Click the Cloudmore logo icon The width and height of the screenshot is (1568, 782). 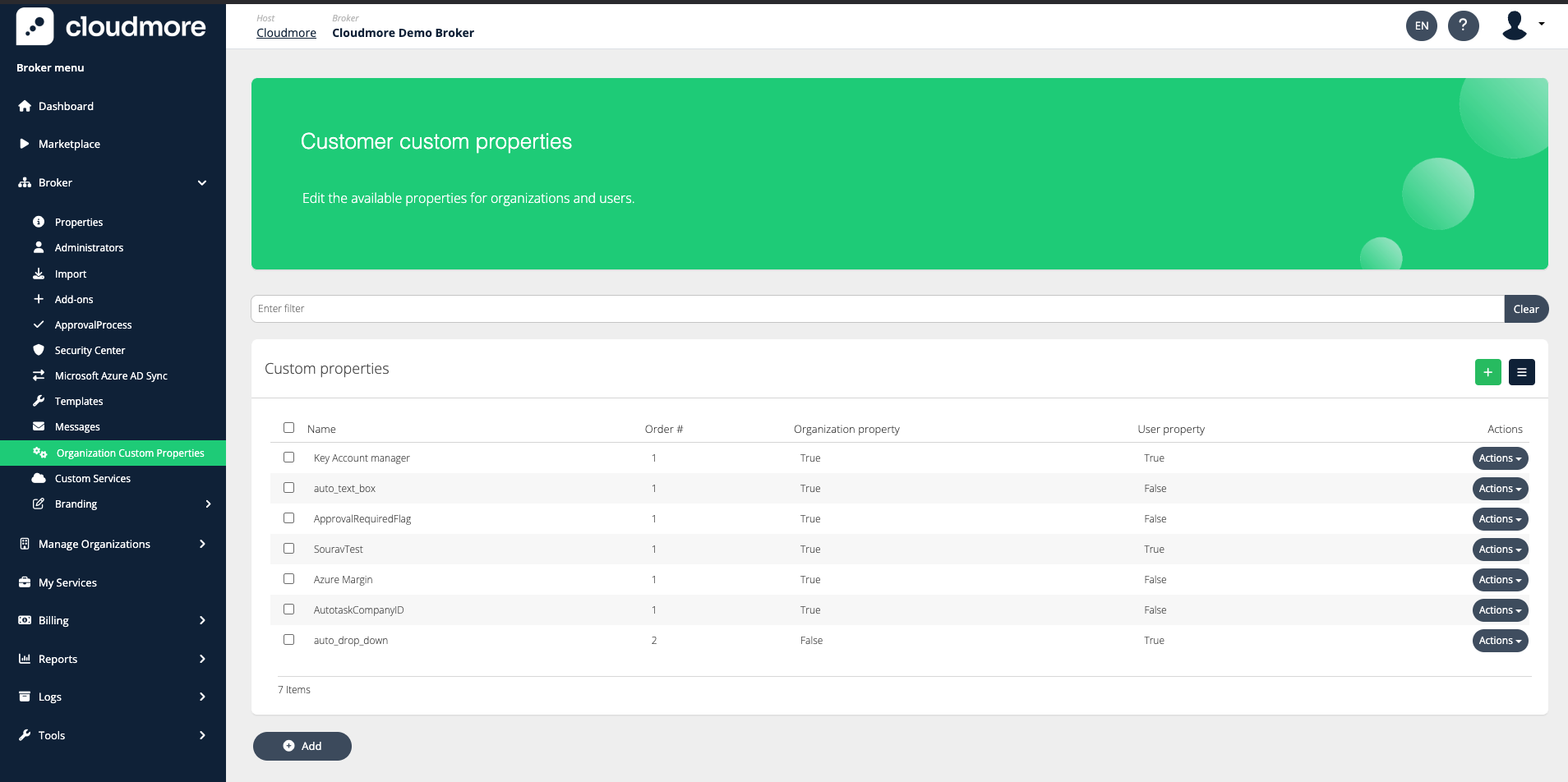click(x=35, y=26)
